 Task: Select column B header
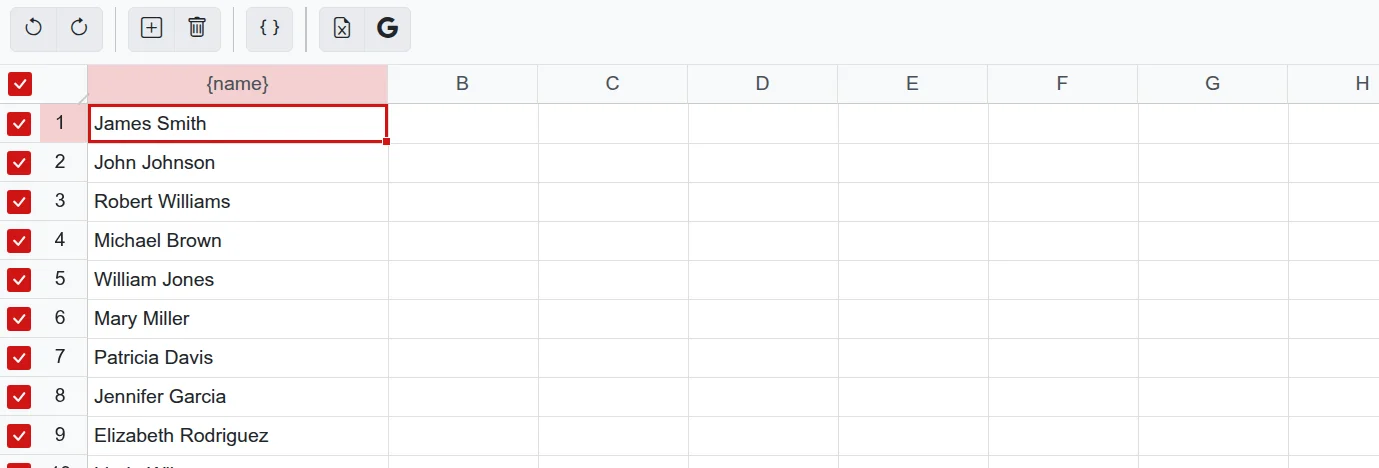(463, 84)
